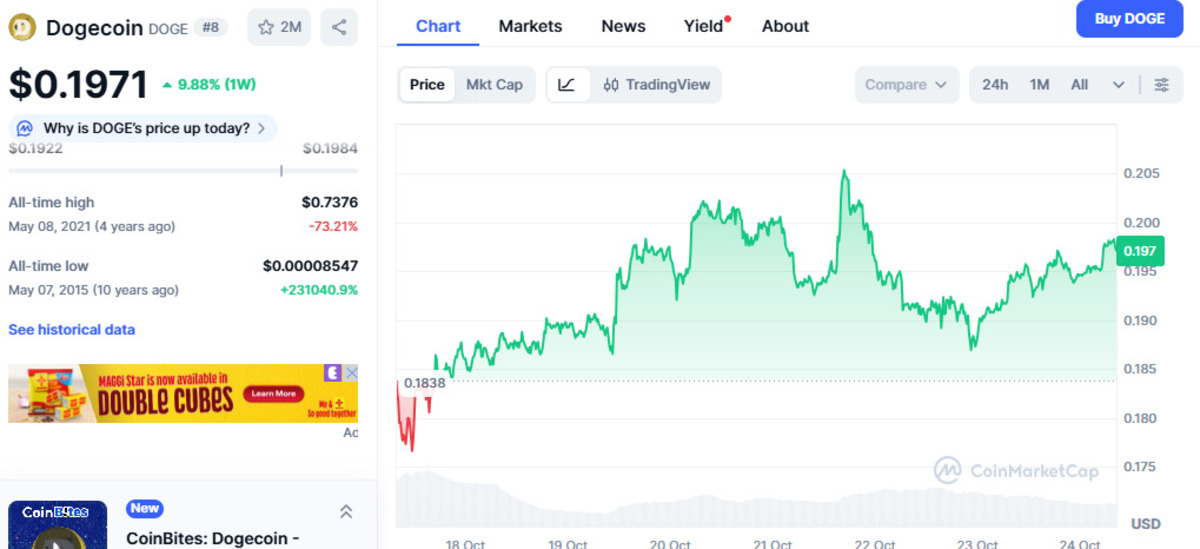
Task: Open the Compare dropdown
Action: click(906, 85)
